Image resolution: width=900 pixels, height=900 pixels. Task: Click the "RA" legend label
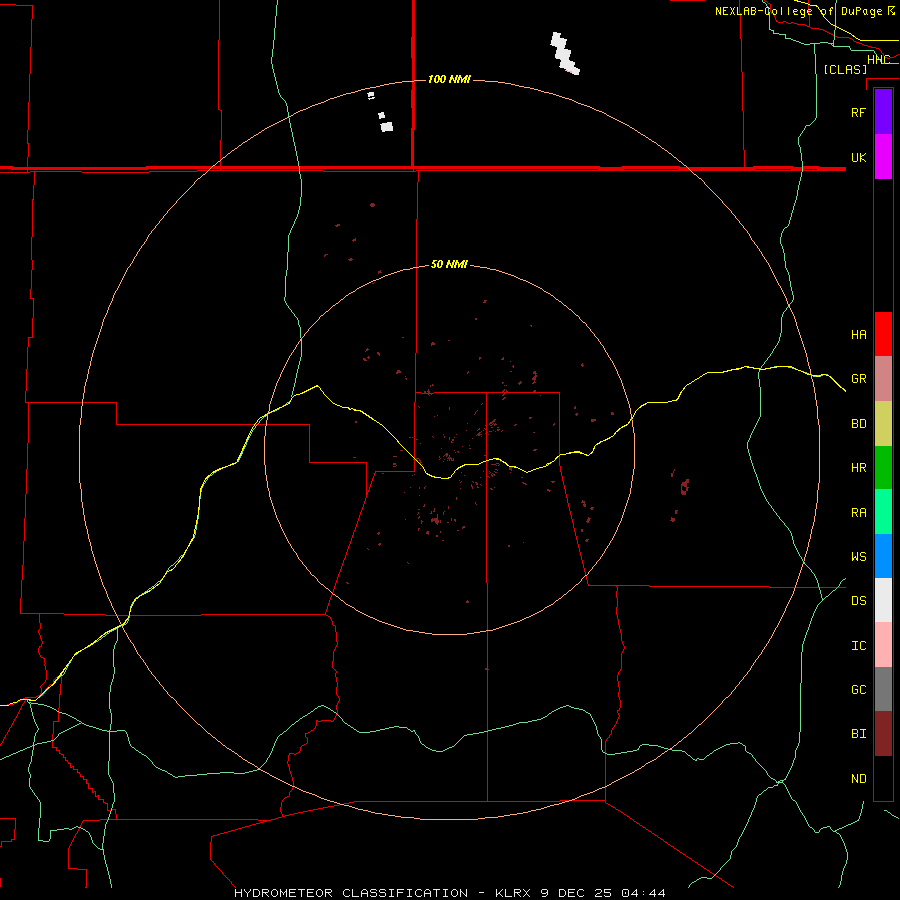click(x=859, y=512)
